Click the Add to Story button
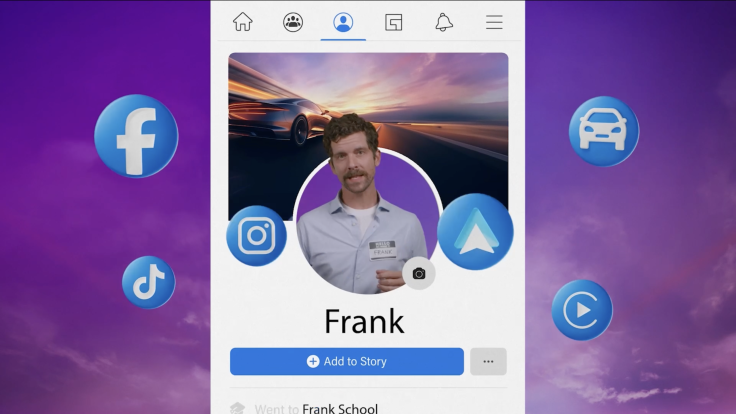This screenshot has height=414, width=736. (x=347, y=361)
